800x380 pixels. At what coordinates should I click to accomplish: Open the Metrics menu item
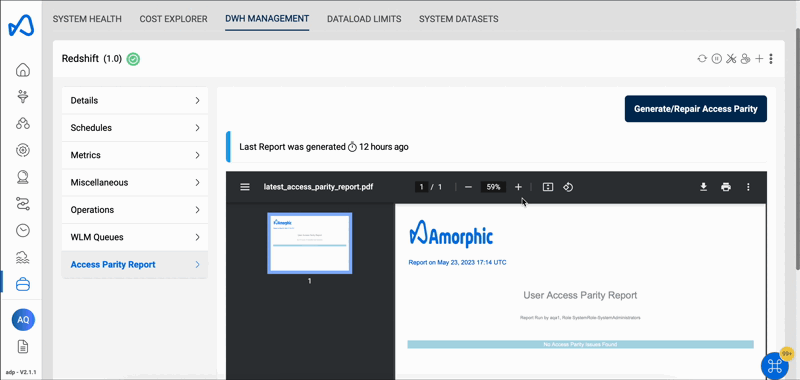(135, 155)
